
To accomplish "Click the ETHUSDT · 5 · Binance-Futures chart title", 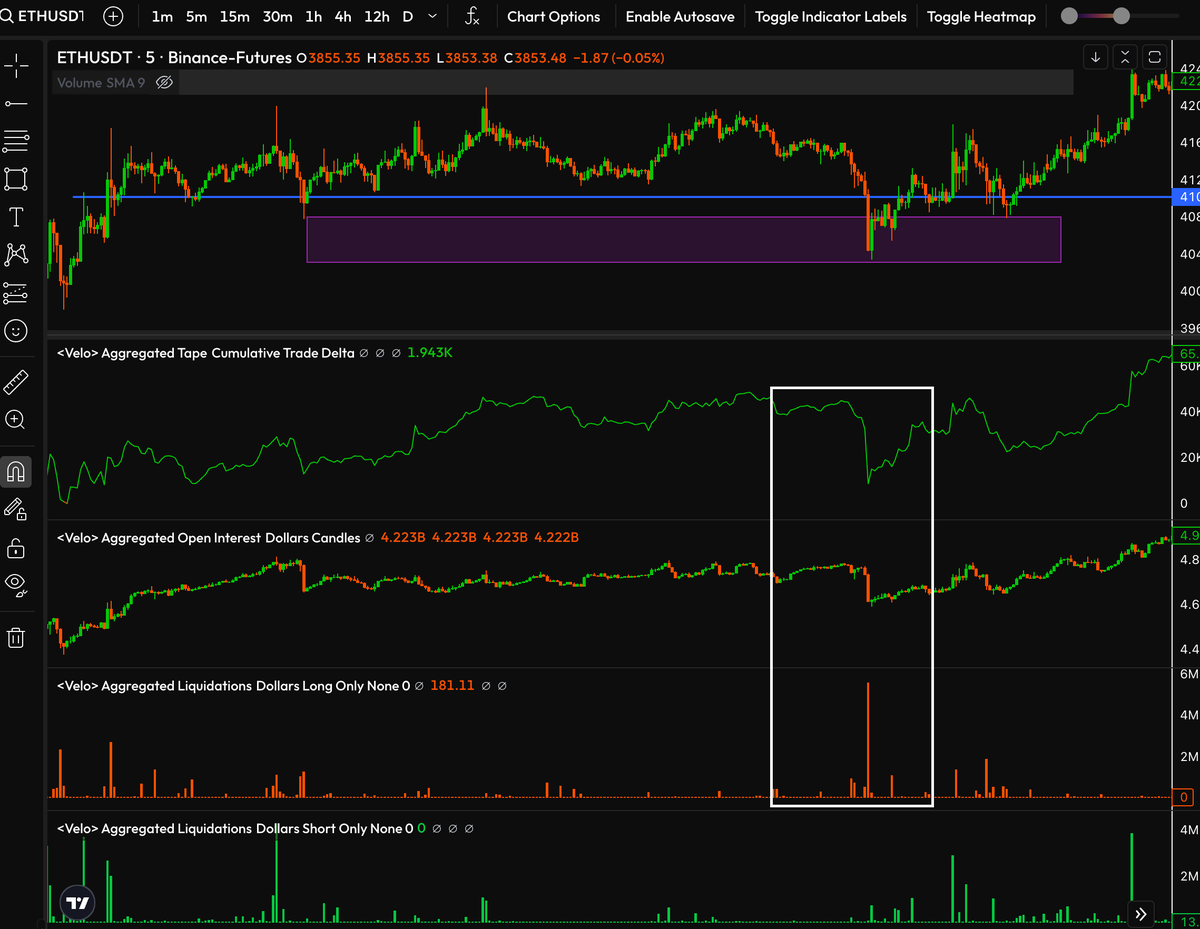I will [174, 58].
